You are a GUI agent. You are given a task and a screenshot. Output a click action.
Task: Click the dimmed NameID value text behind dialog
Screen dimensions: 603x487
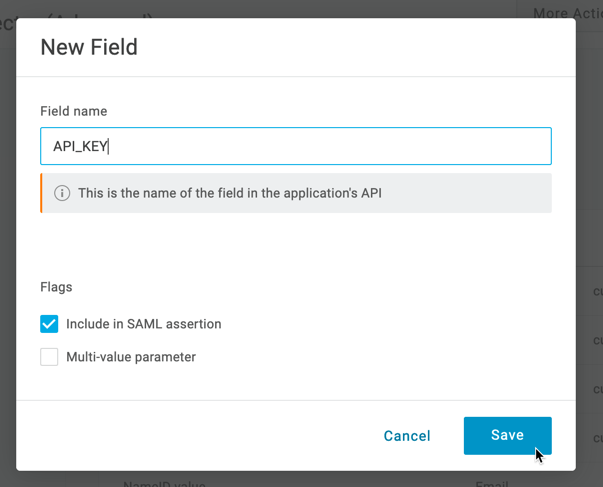coord(164,483)
